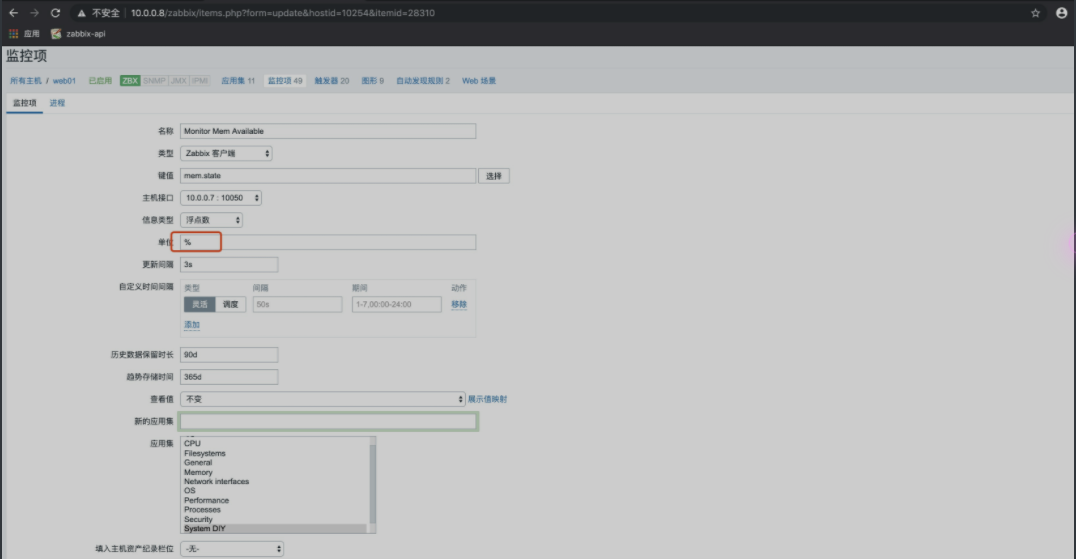1076x559 pixels.
Task: Click the 单位 field containing %
Action: click(x=328, y=242)
